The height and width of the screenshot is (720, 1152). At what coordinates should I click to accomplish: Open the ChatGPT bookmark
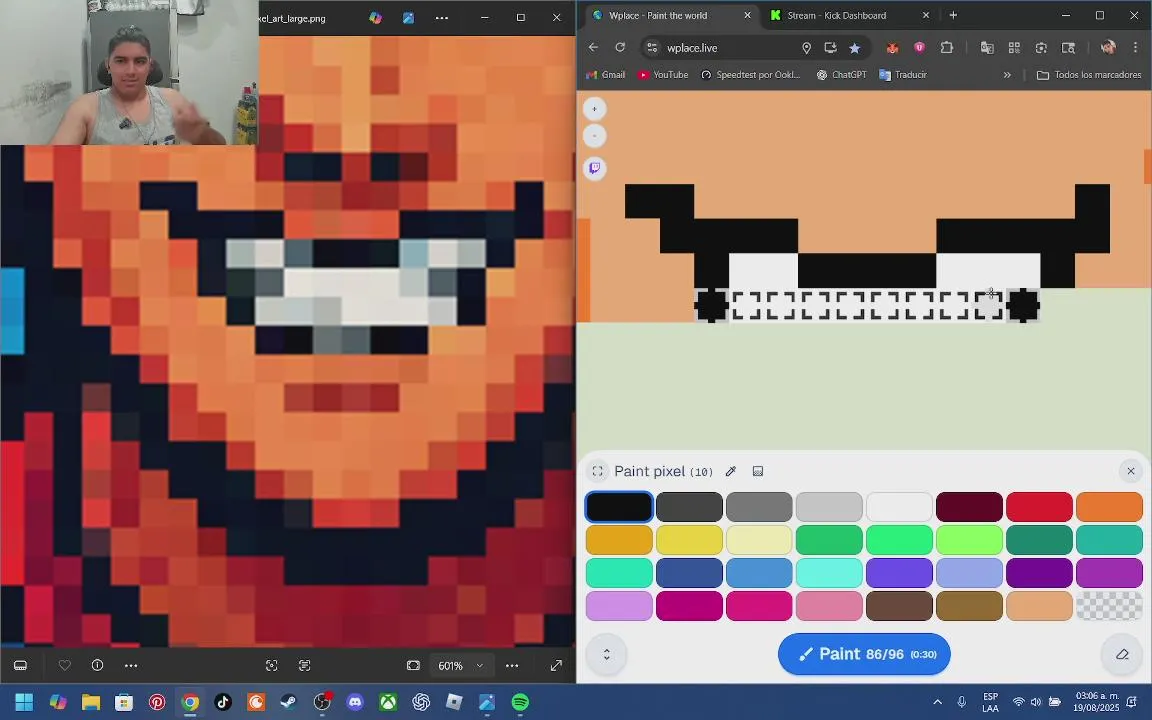[x=842, y=75]
